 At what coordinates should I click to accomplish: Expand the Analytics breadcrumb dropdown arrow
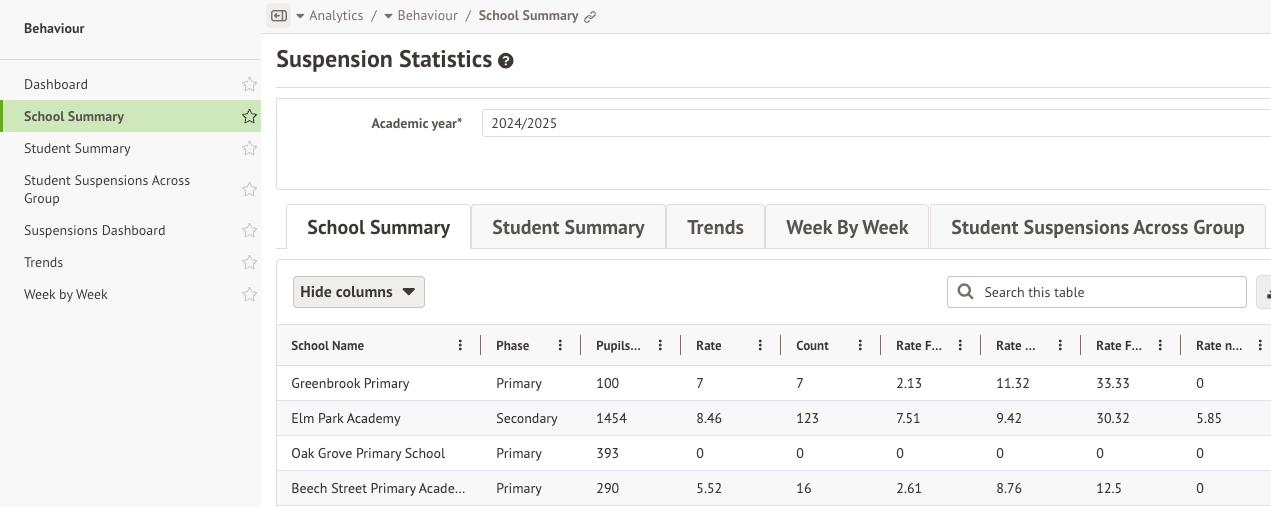click(x=300, y=16)
